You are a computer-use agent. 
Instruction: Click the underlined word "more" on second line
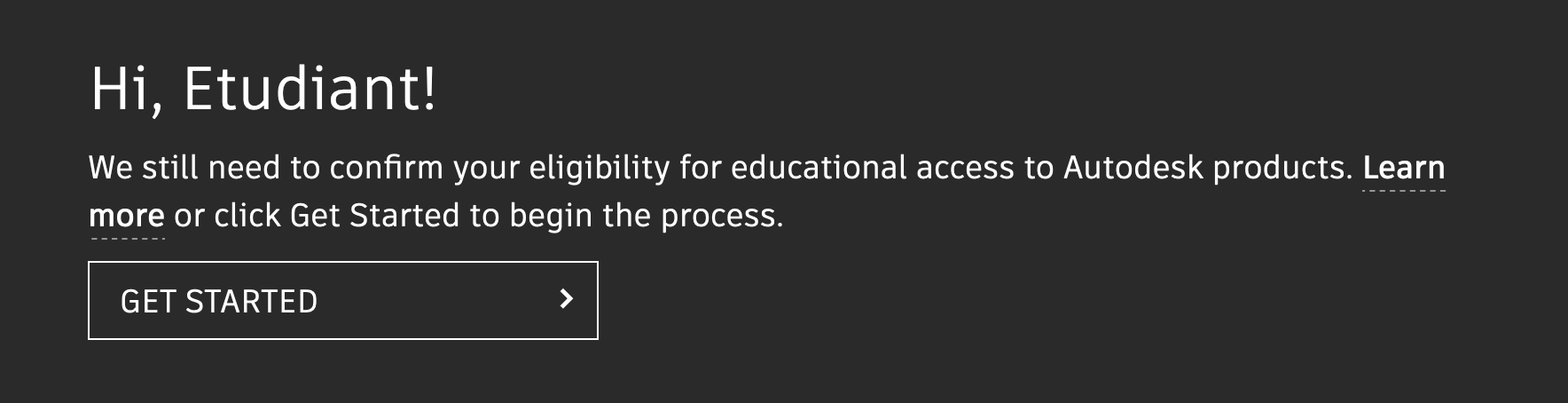pyautogui.click(x=126, y=216)
